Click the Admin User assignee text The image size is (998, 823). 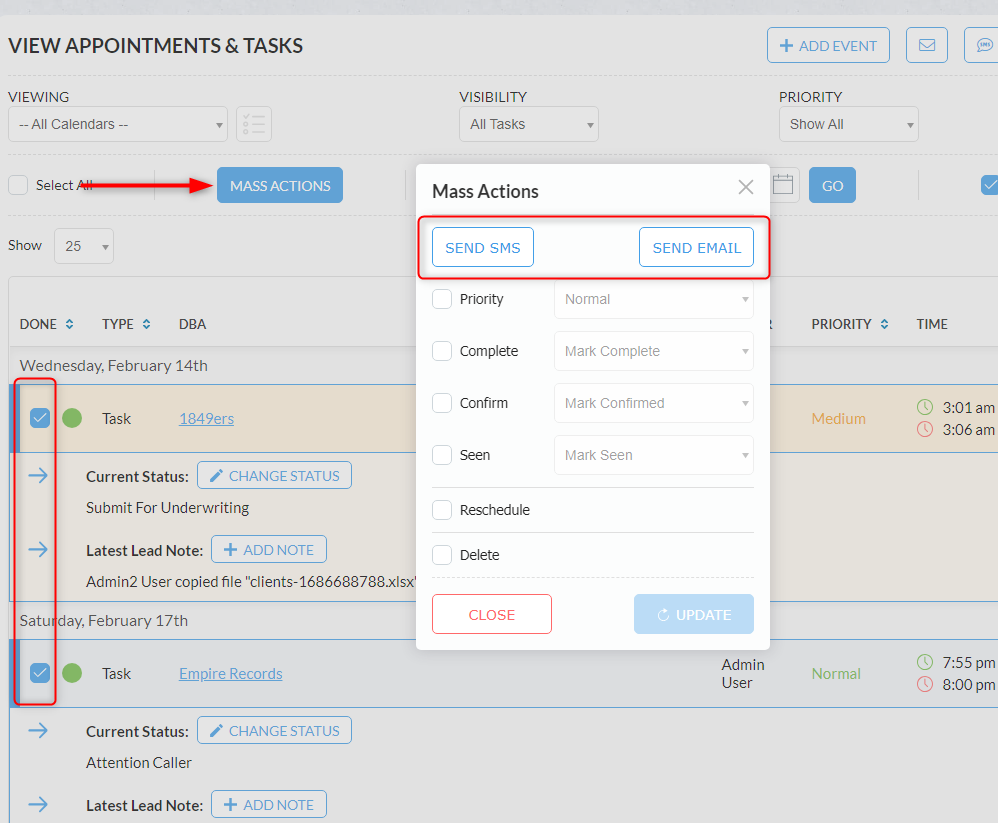tap(743, 673)
